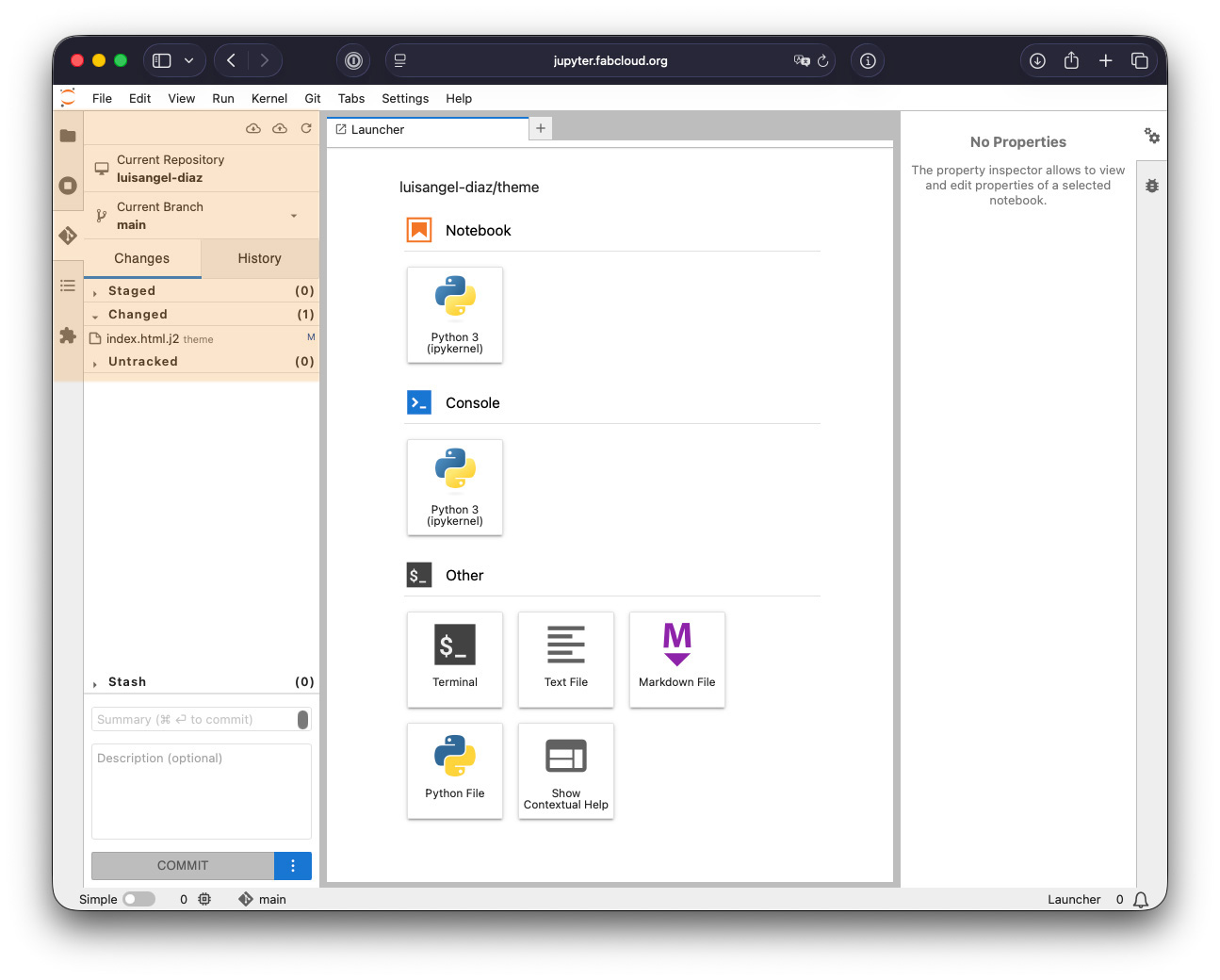This screenshot has width=1220, height=980.
Task: Open the Kernel menu
Action: (x=268, y=98)
